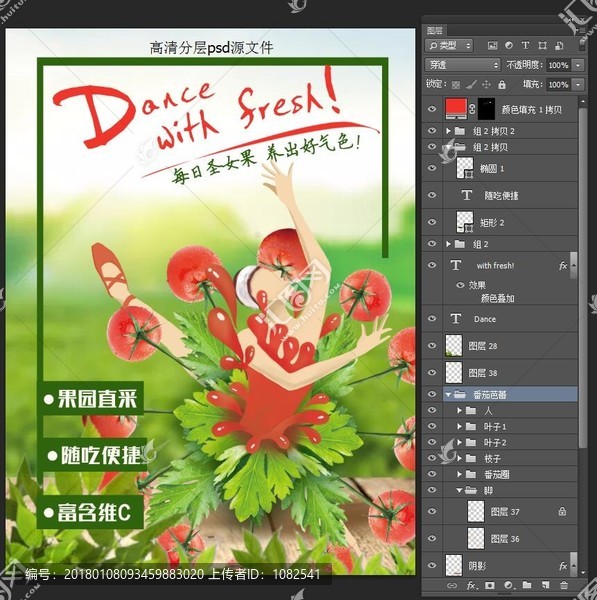Click the 不透明度 100% value field

(558, 65)
